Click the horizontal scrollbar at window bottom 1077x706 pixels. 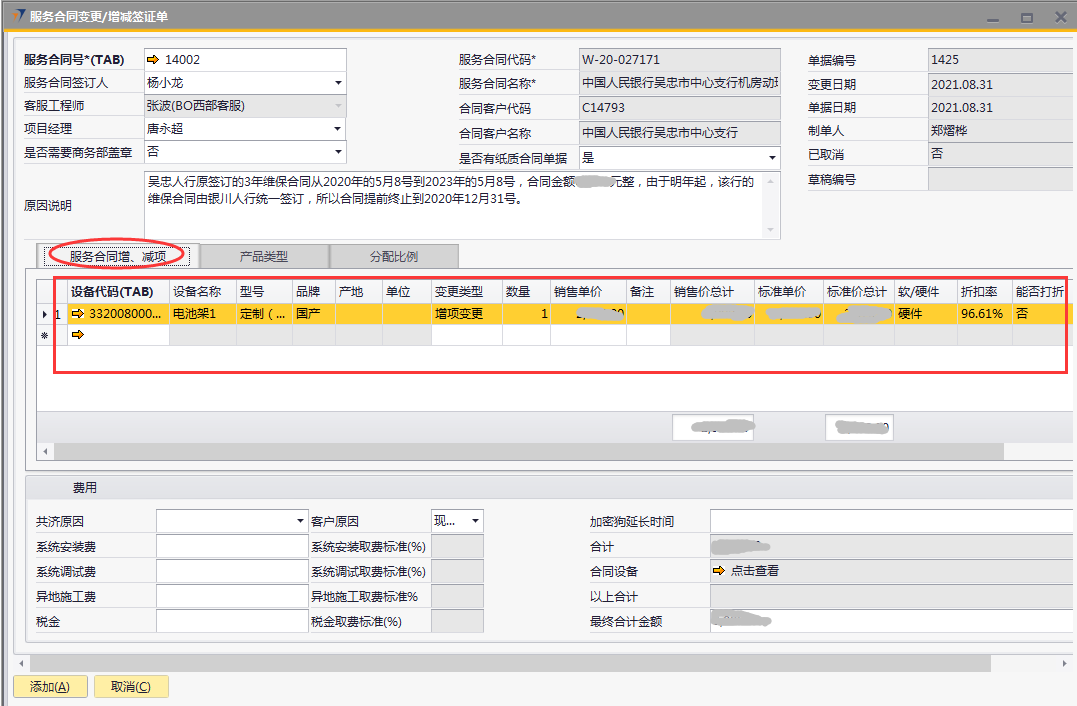click(x=510, y=663)
